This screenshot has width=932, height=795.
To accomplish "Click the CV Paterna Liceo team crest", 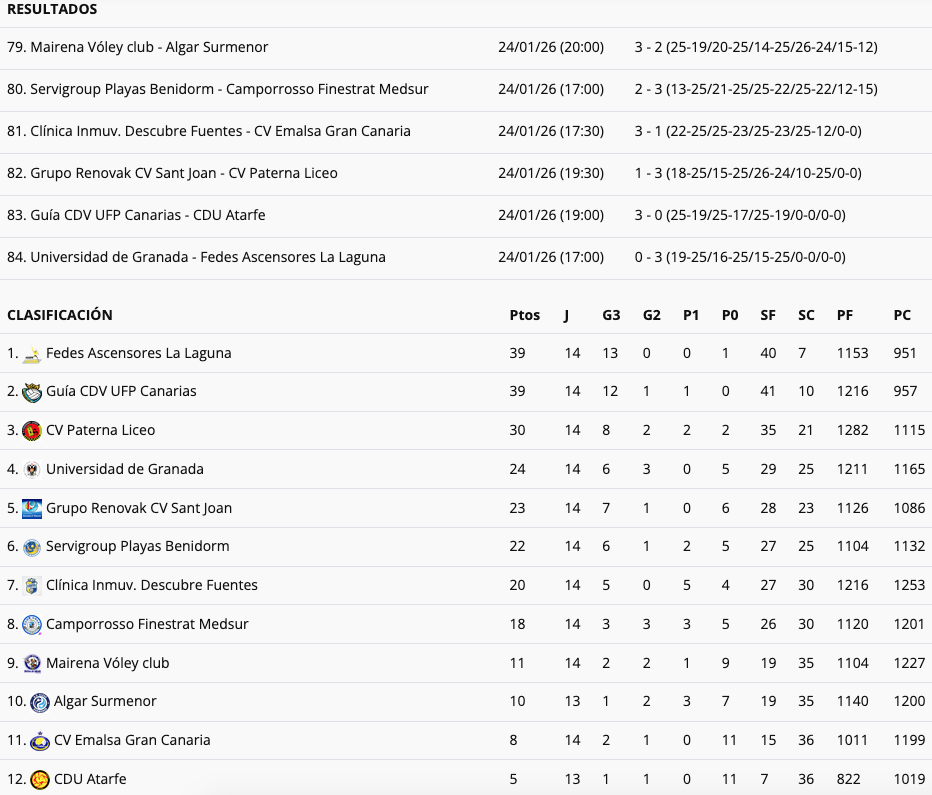I will pyautogui.click(x=32, y=431).
